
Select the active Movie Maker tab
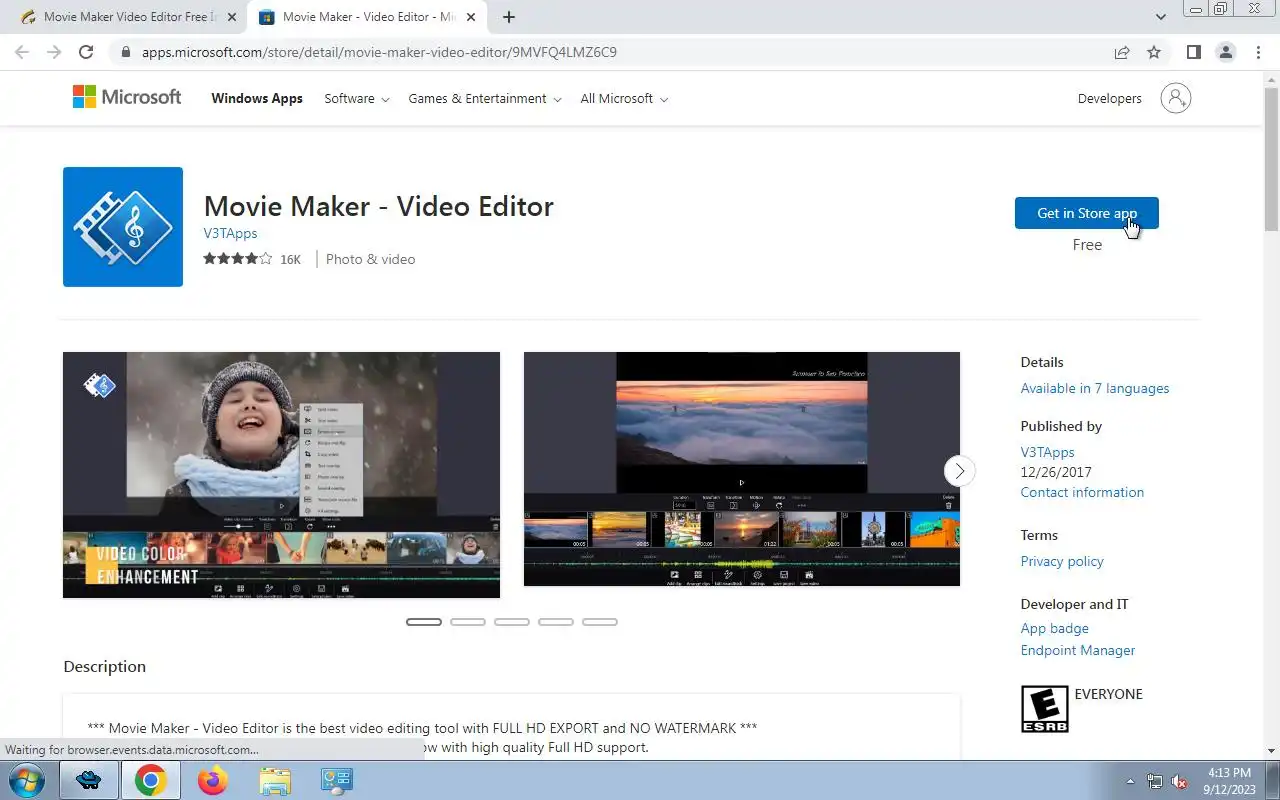[366, 17]
